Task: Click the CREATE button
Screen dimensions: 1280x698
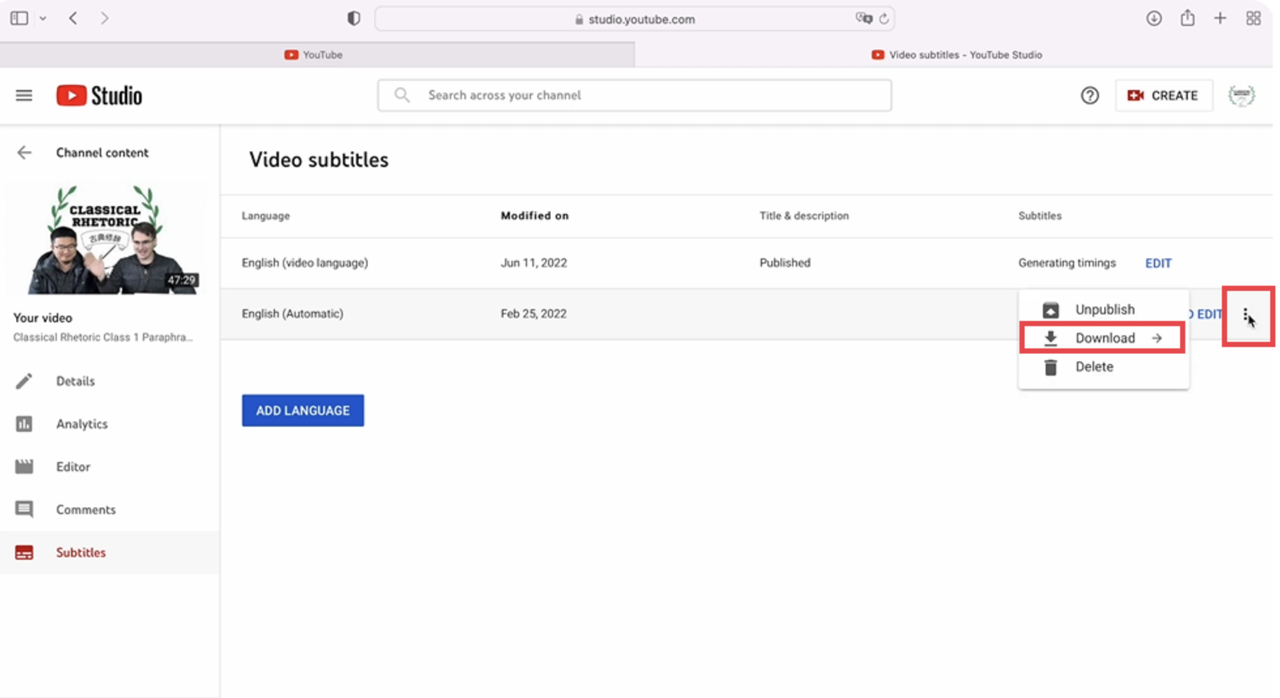Action: click(1164, 95)
